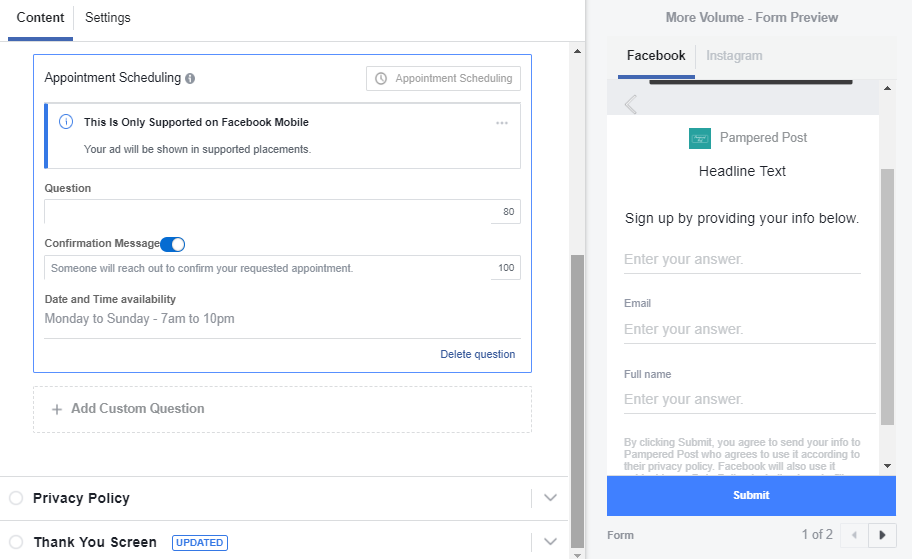912x559 pixels.
Task: Toggle the Confirmation Message switch
Action: pyautogui.click(x=173, y=244)
